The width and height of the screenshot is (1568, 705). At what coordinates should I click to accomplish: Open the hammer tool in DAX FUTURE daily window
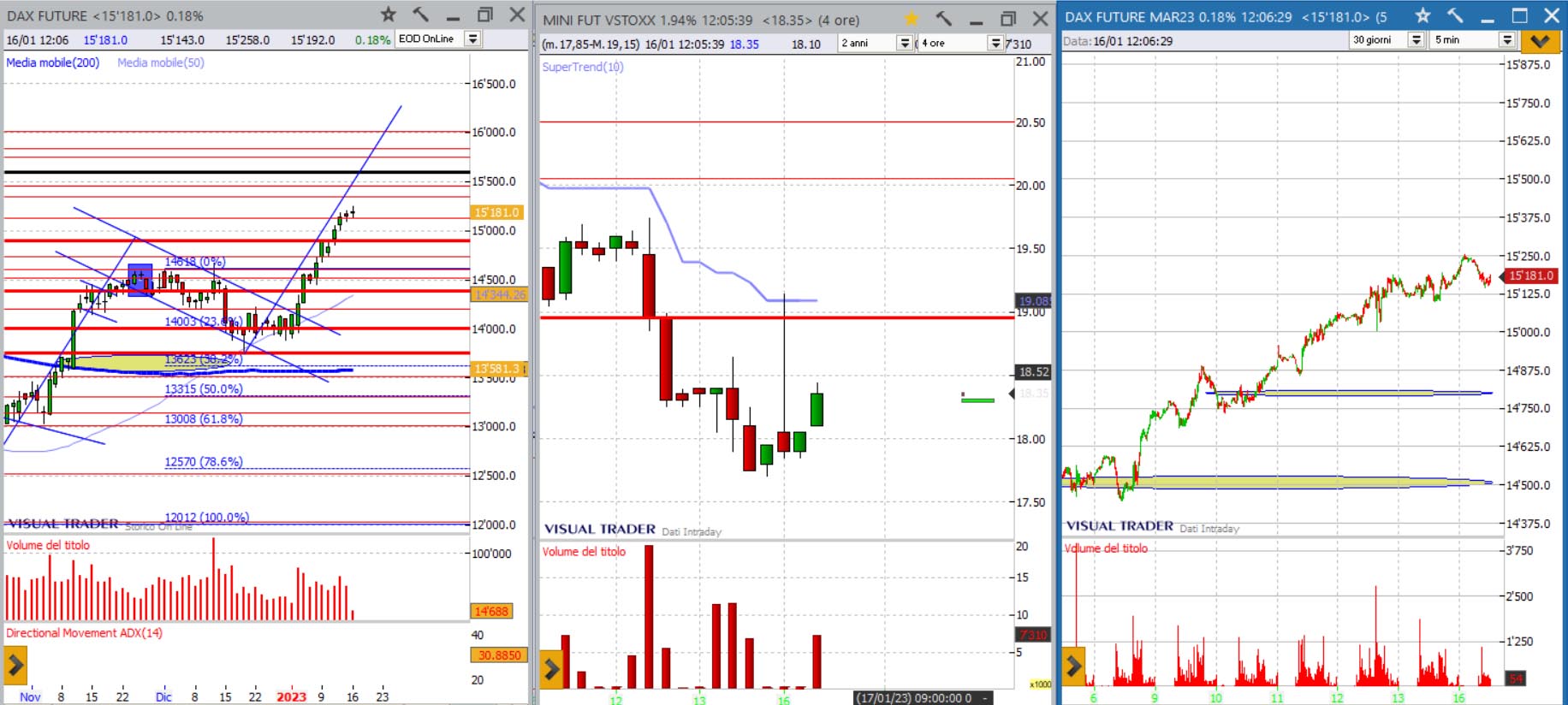point(420,15)
